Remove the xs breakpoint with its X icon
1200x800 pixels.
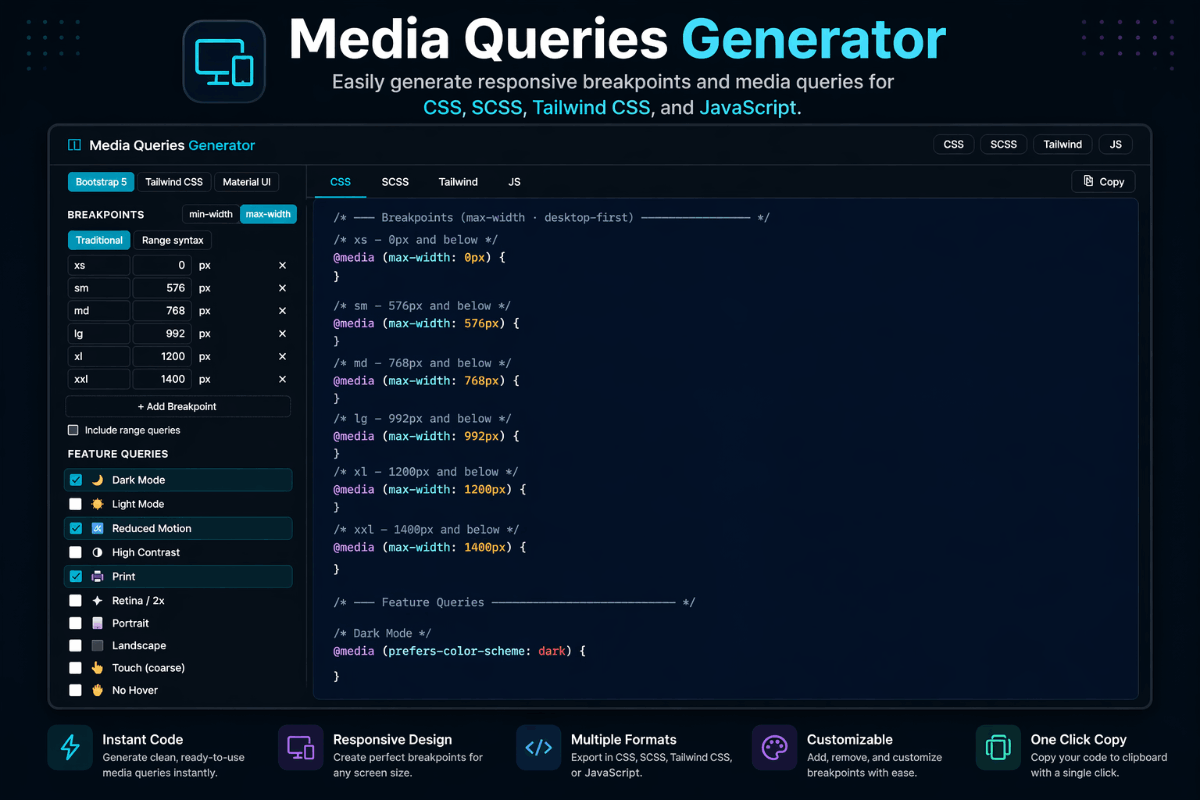coord(282,265)
